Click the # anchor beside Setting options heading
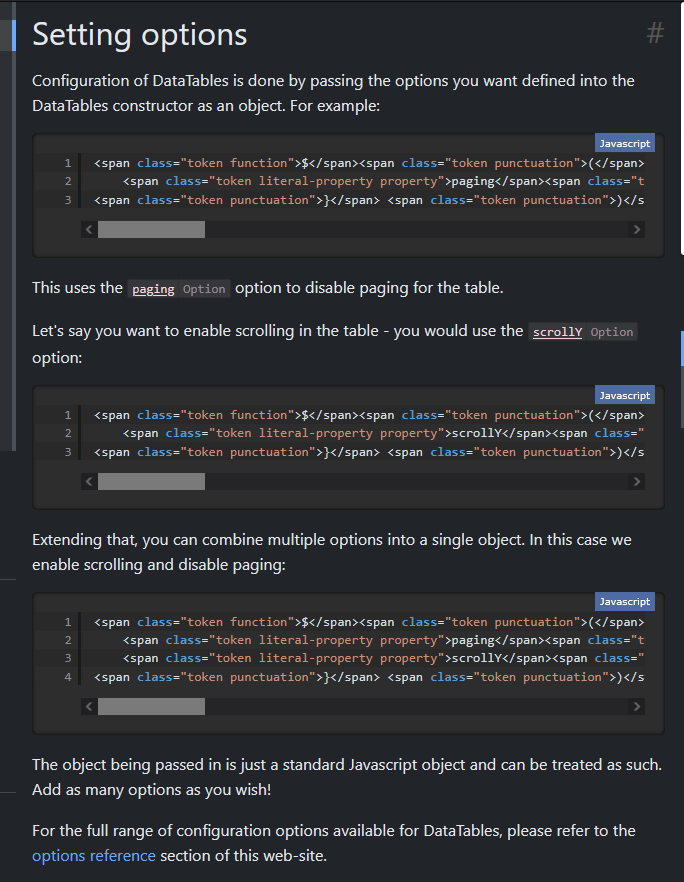 (655, 34)
